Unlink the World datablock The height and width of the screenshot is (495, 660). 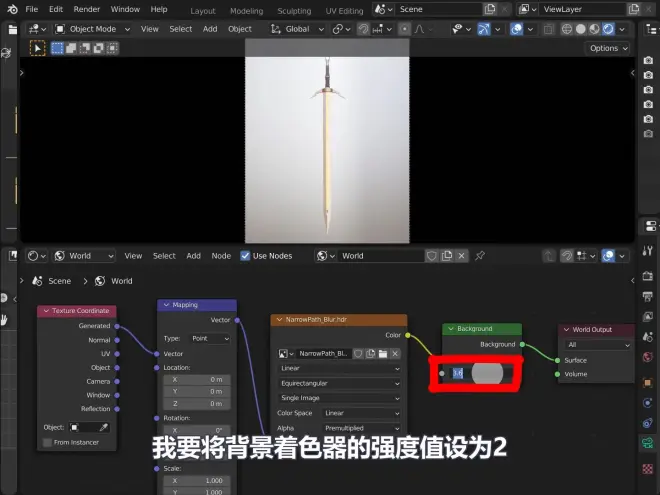click(461, 255)
